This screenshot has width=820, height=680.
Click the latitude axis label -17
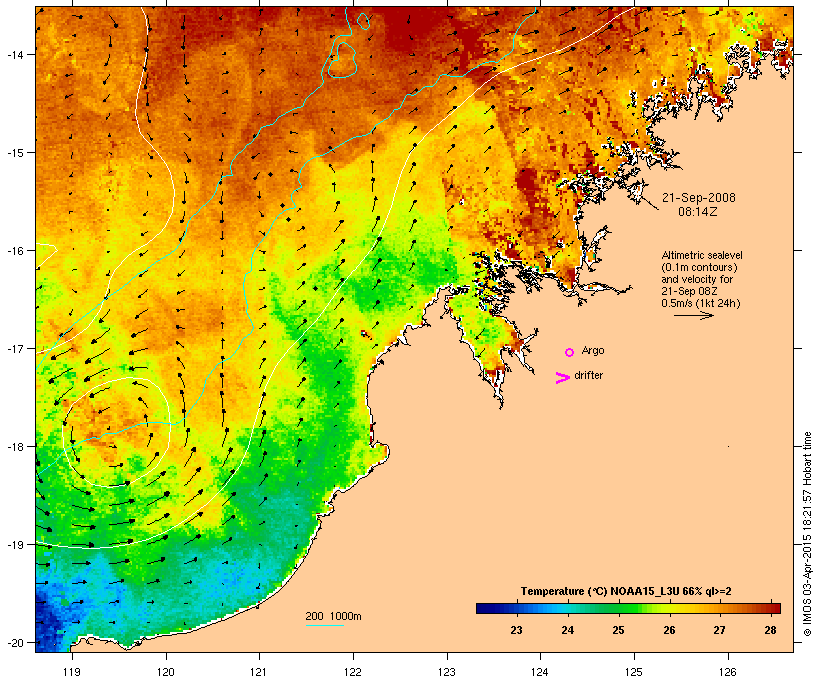[x=15, y=348]
